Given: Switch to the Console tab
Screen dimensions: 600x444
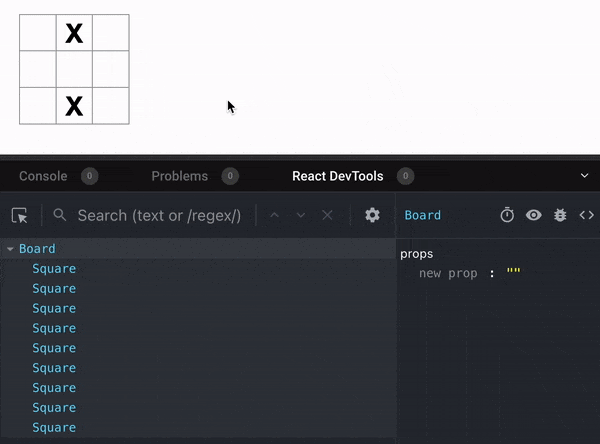Looking at the screenshot, I should pyautogui.click(x=43, y=176).
